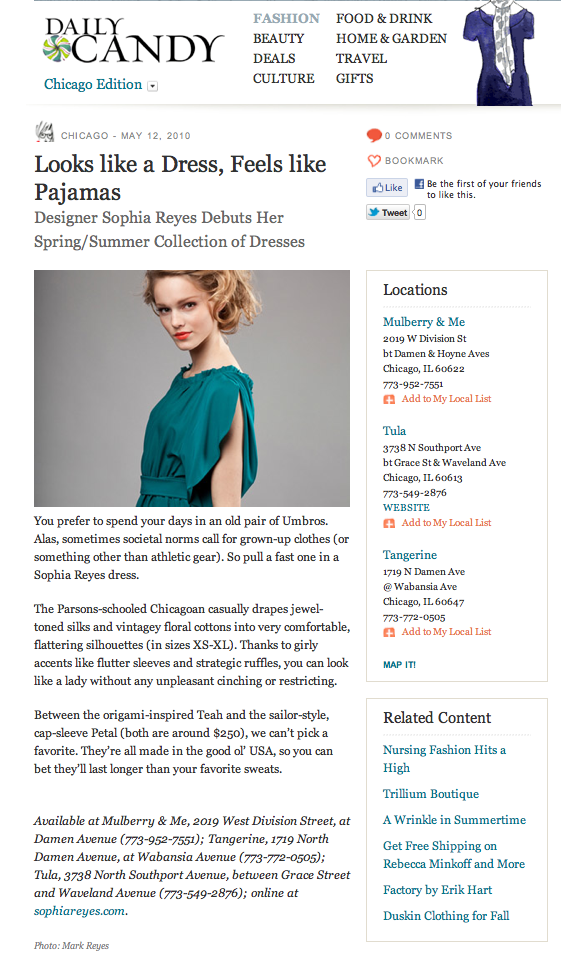Click the DailyCandy logo
Screen dimensions: 561x962
tap(133, 41)
